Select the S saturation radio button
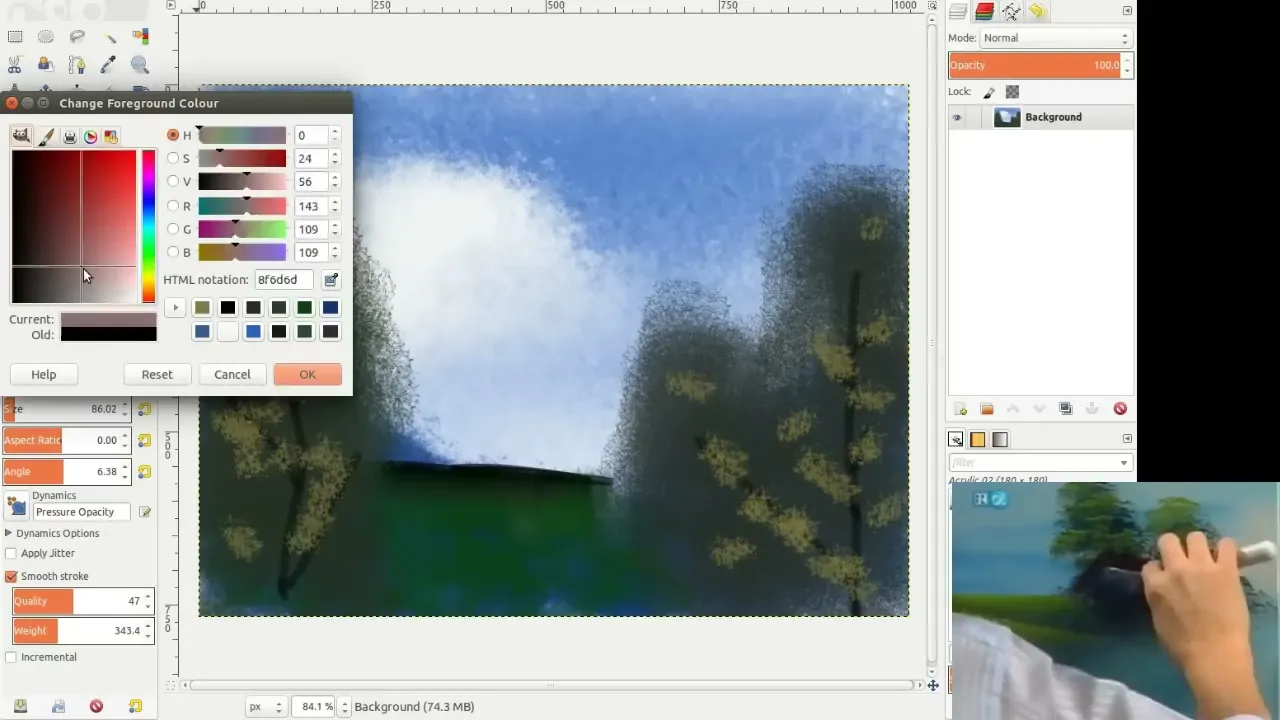 click(173, 158)
